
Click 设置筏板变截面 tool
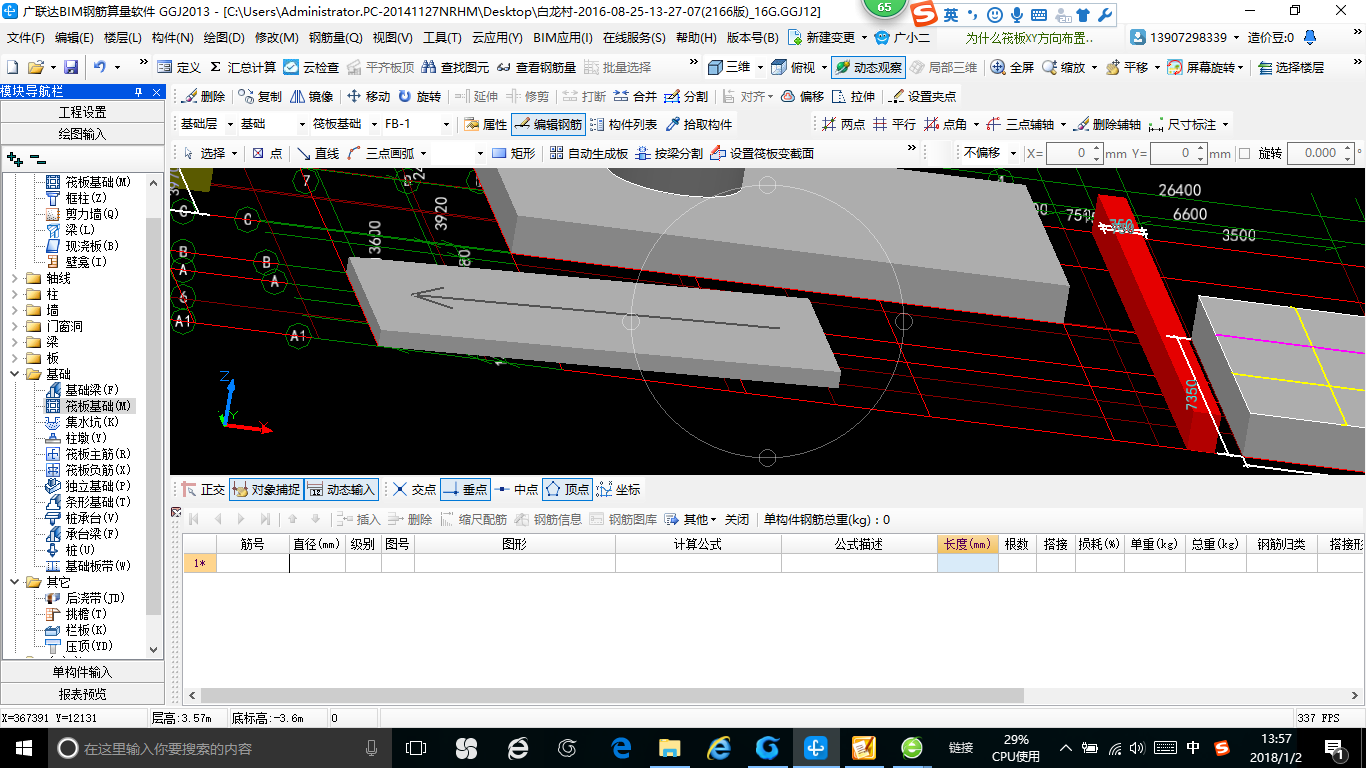(762, 153)
